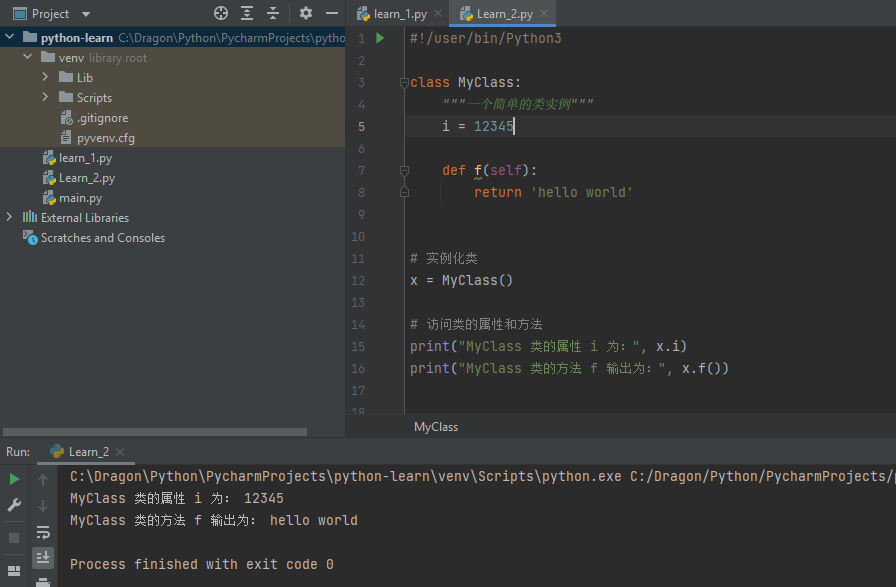Collapse all nodes in the Project tree
Viewport: 896px width, 587px height.
[x=272, y=13]
